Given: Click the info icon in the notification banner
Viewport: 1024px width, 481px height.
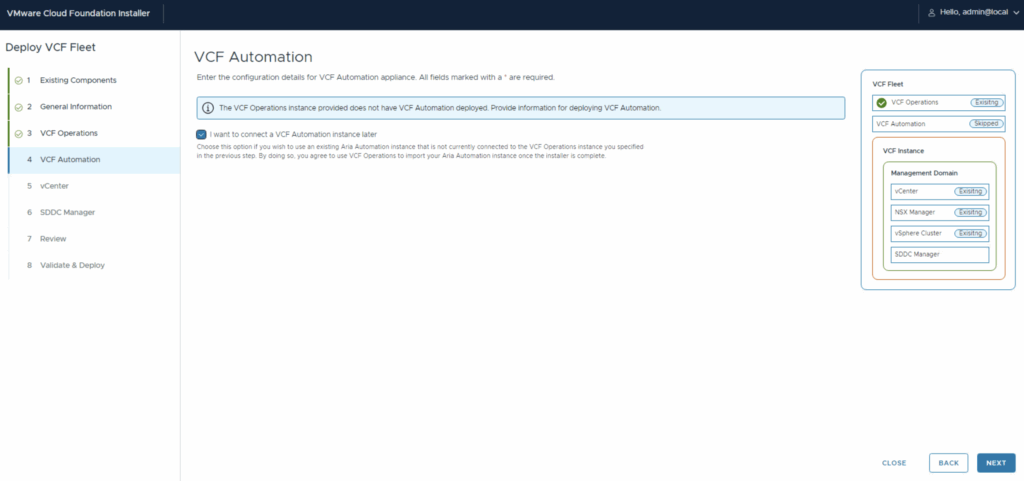Looking at the screenshot, I should pyautogui.click(x=208, y=107).
